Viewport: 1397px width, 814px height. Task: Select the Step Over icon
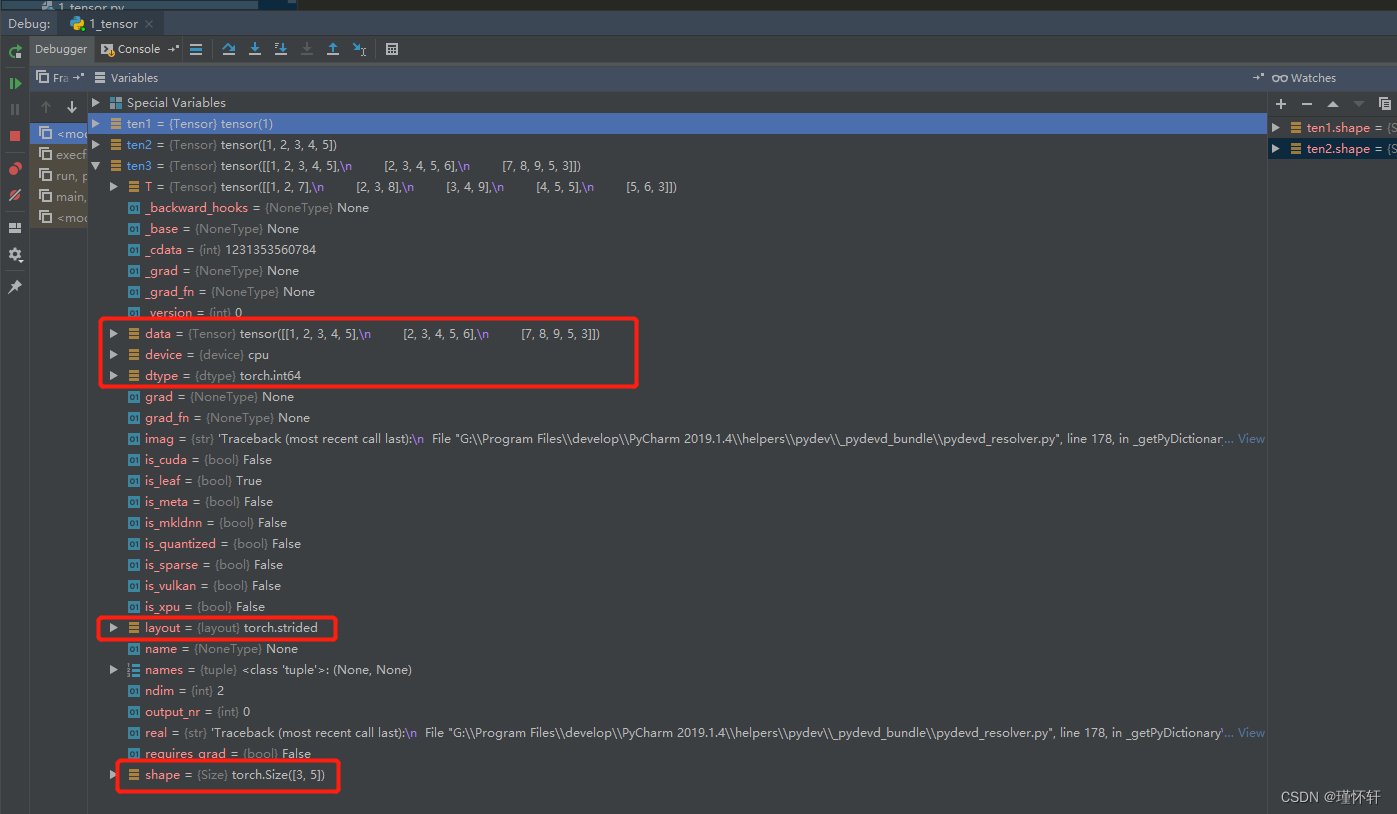click(229, 48)
